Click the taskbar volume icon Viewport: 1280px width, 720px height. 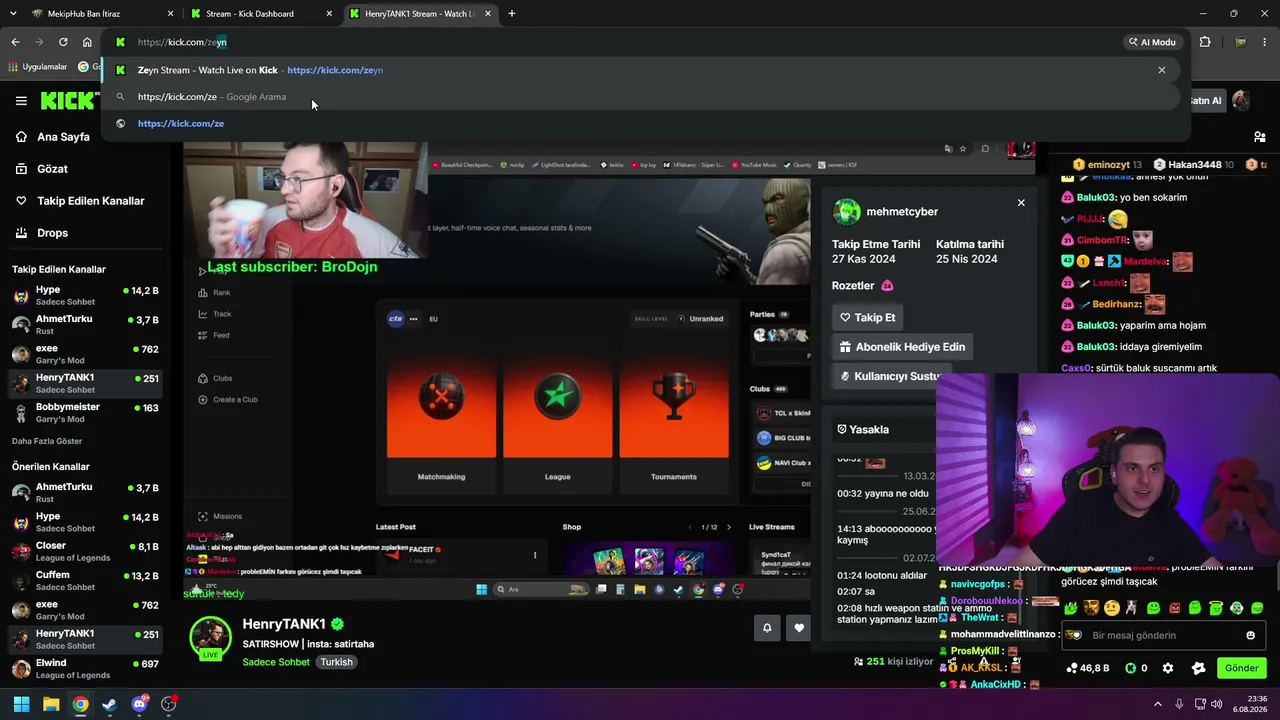pos(1216,704)
